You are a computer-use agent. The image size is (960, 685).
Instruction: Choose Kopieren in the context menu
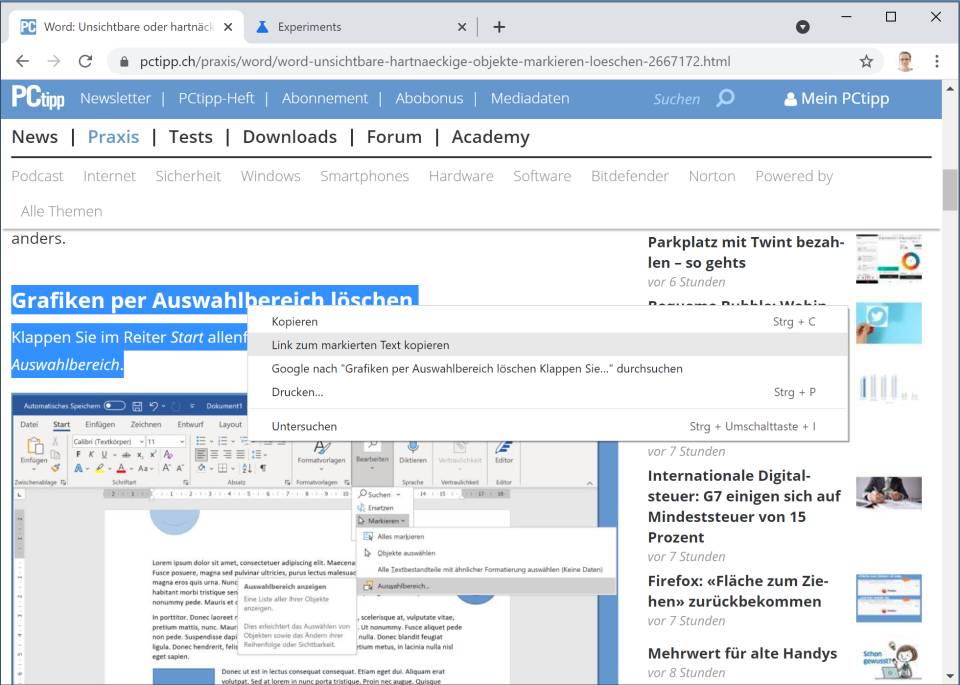(x=548, y=321)
